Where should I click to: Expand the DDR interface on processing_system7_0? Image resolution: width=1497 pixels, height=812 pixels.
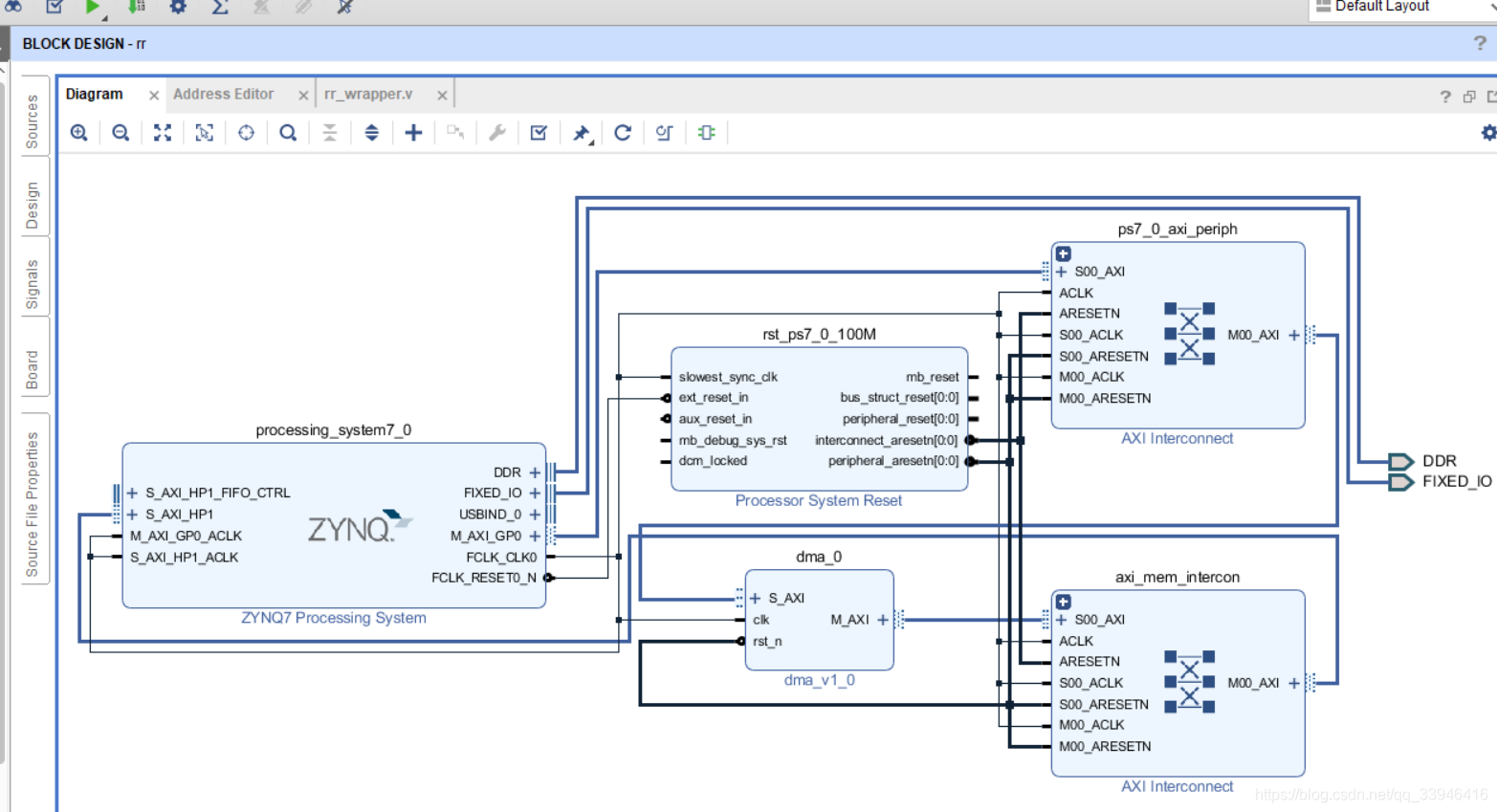pyautogui.click(x=535, y=472)
